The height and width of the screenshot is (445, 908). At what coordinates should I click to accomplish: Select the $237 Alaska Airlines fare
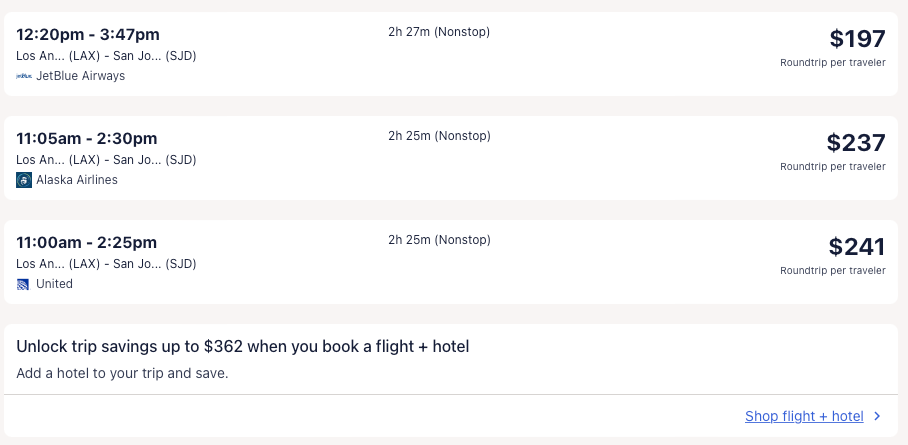point(855,143)
